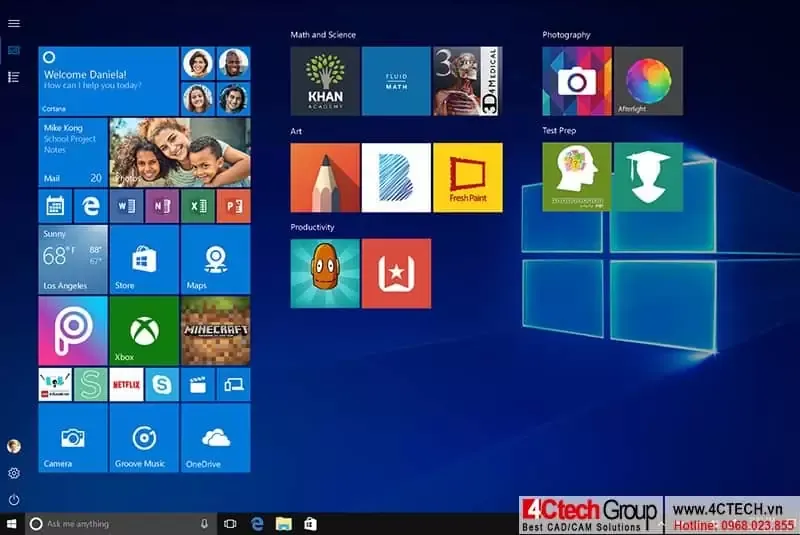The height and width of the screenshot is (535, 800).
Task: Open the Power options button
Action: (14, 500)
